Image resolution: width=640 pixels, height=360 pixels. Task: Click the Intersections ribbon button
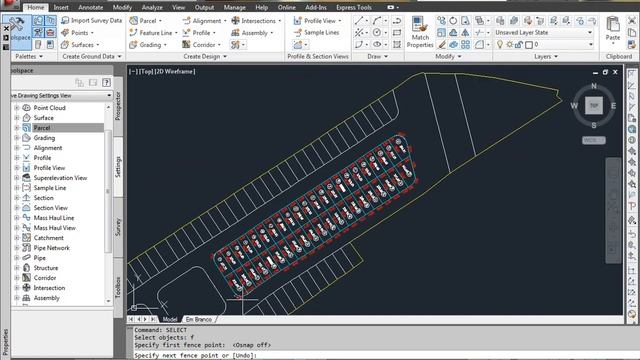256,20
